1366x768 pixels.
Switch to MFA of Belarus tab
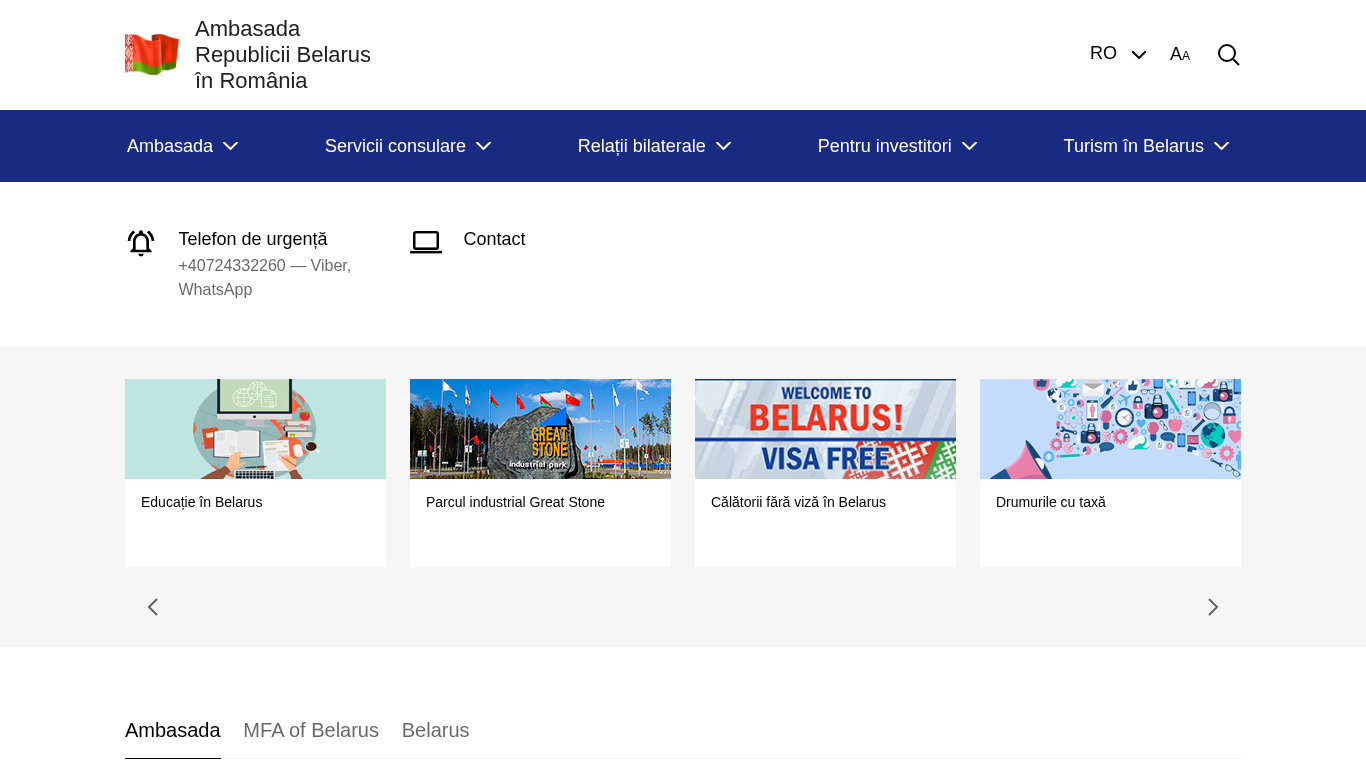coord(311,730)
